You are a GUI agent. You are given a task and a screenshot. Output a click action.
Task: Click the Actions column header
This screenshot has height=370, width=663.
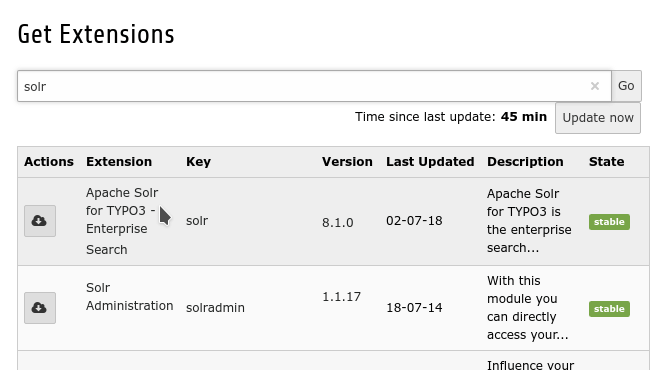[x=49, y=162]
